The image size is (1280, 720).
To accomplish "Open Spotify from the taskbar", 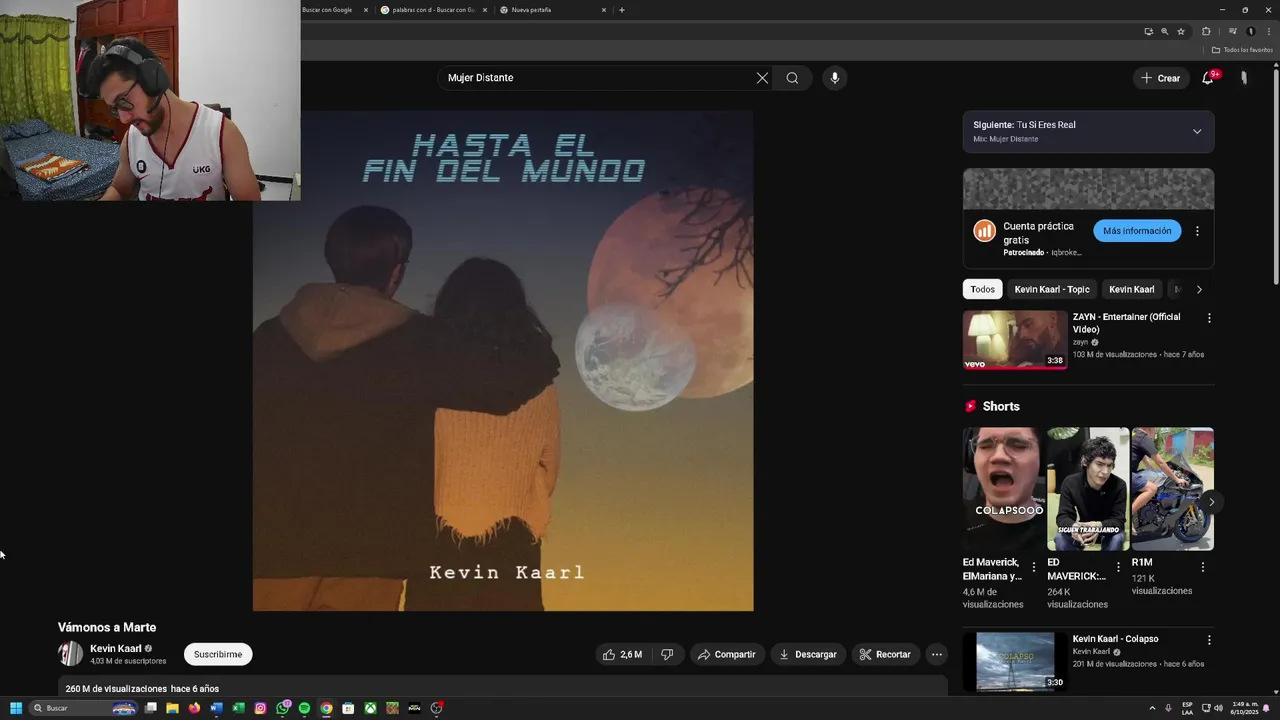I will point(304,708).
